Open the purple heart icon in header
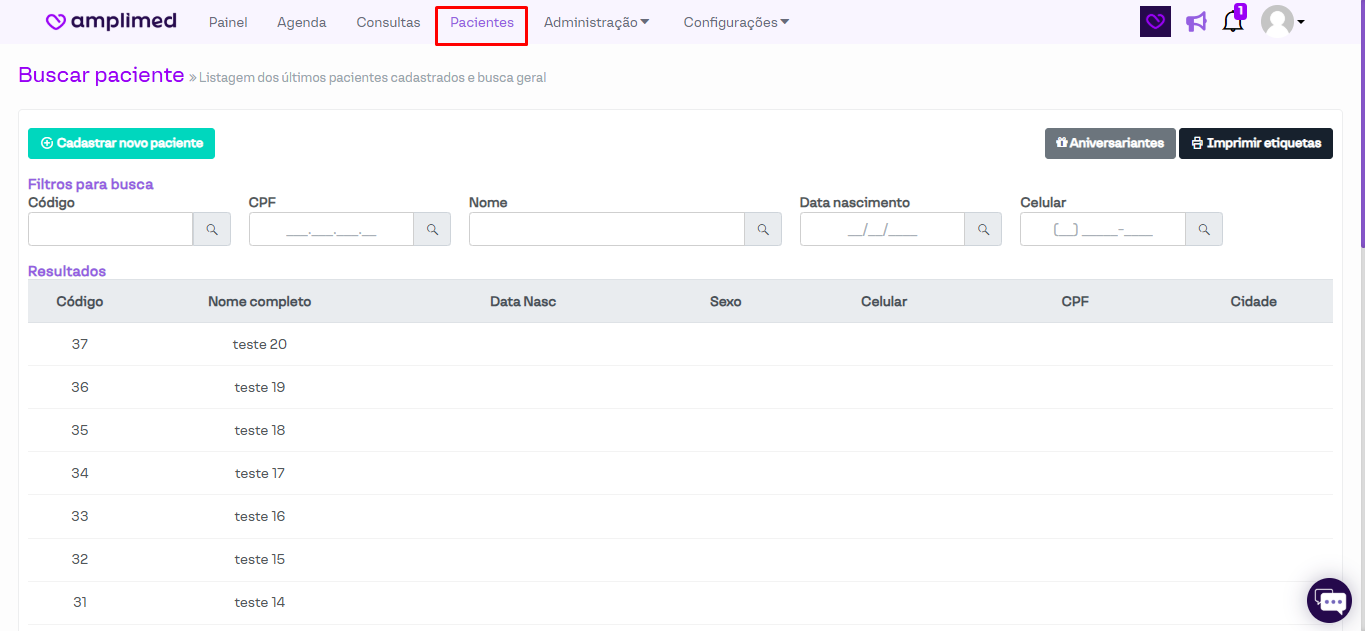Image resolution: width=1365 pixels, height=631 pixels. click(1155, 22)
